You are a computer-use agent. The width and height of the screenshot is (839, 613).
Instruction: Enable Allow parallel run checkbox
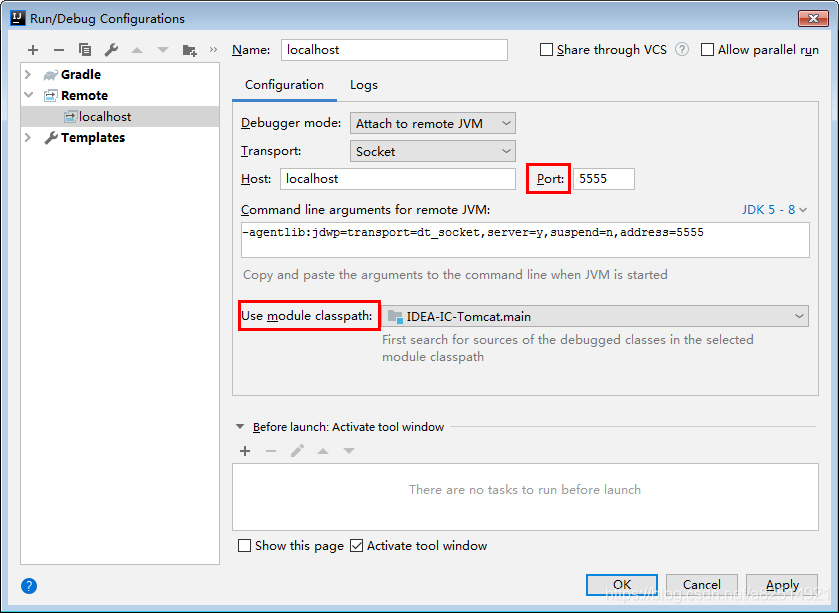coord(707,50)
